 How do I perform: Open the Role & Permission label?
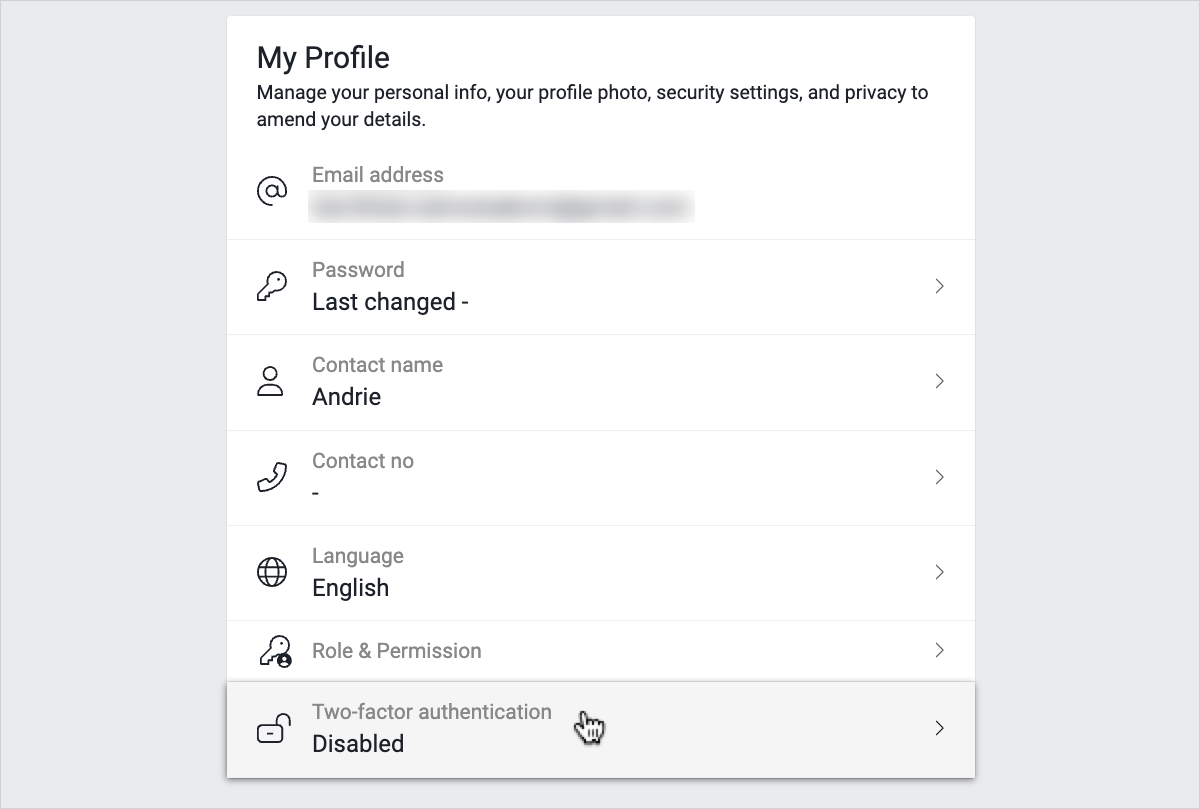click(396, 651)
